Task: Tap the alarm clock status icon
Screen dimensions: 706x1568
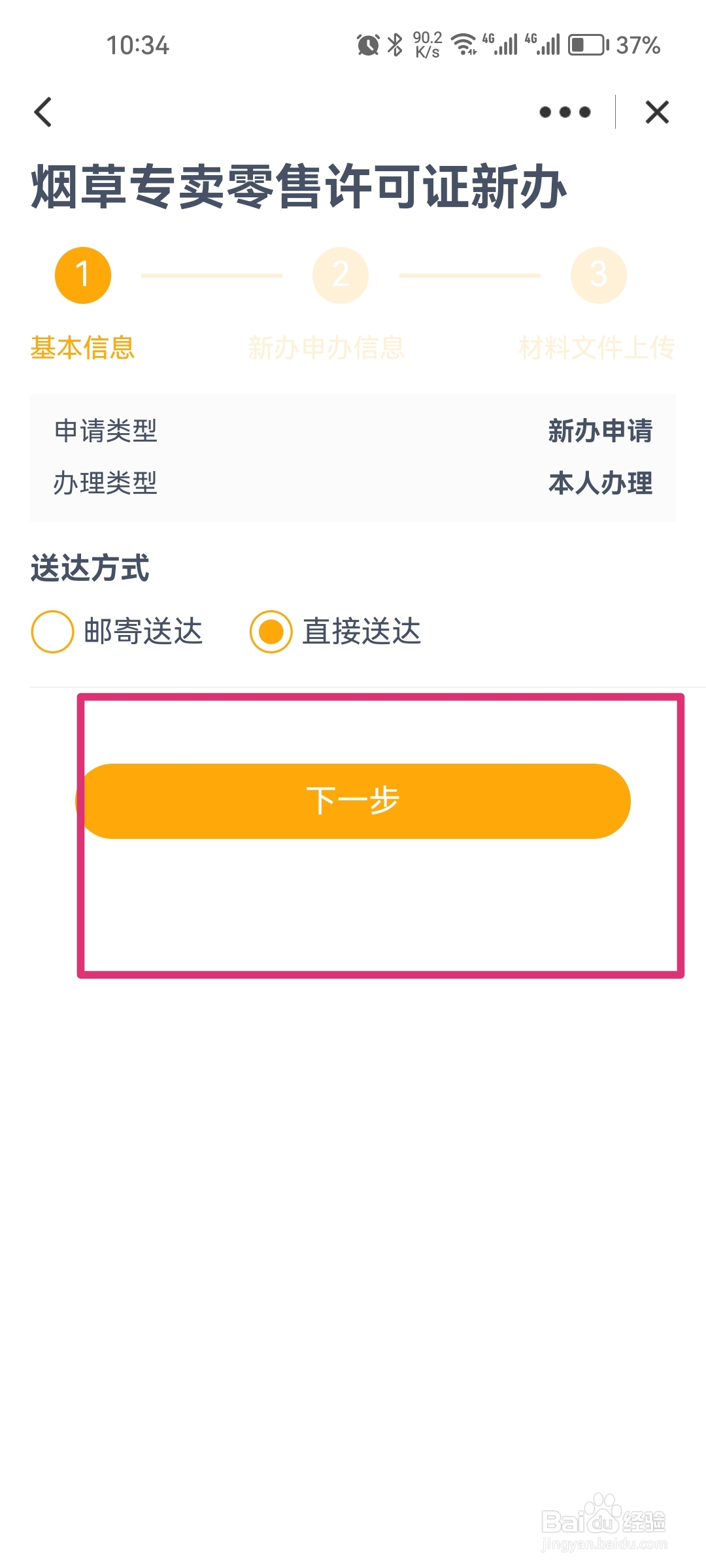Action: (x=368, y=45)
